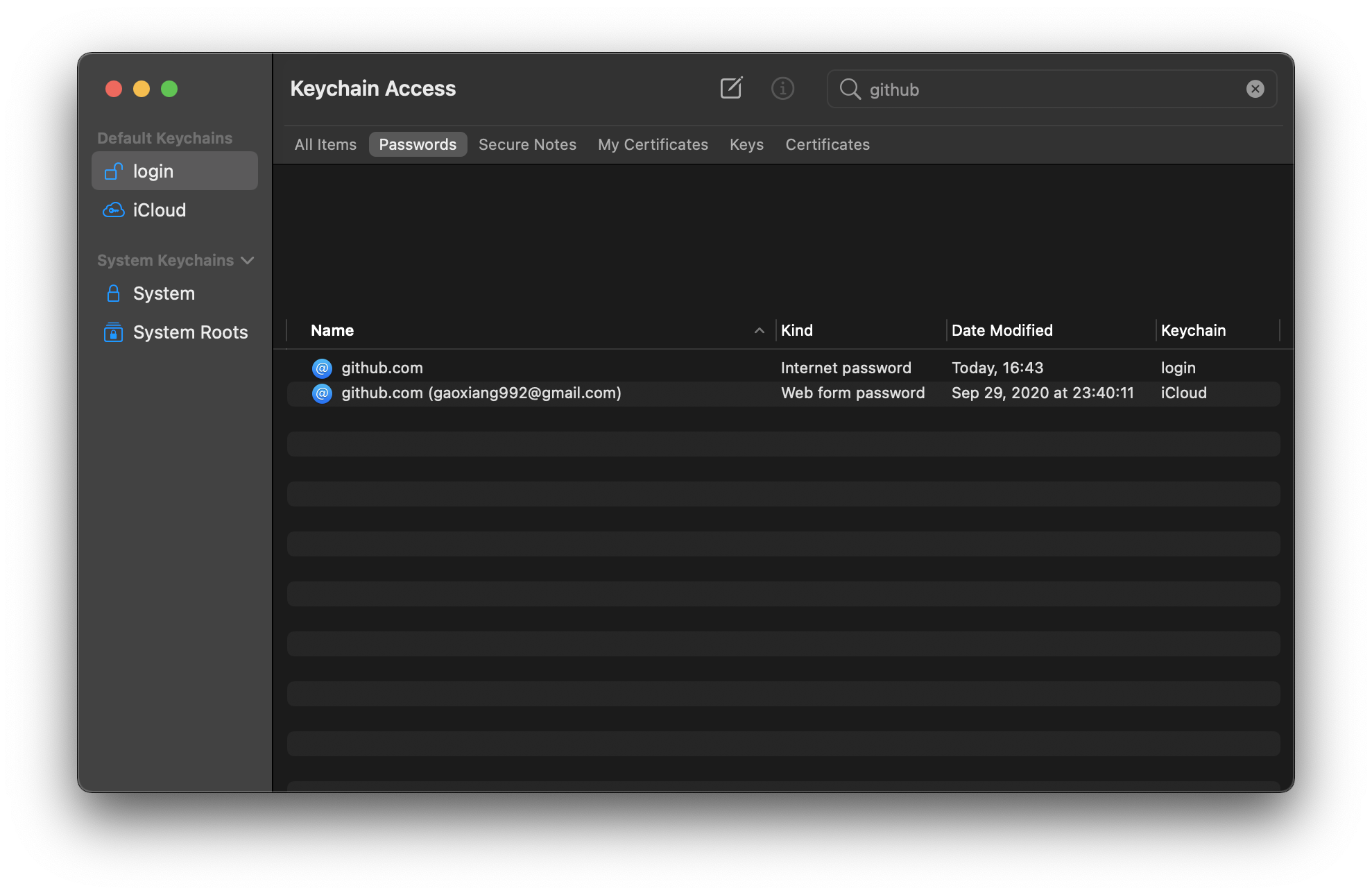
Task: Clear the github search with the X button
Action: (x=1255, y=88)
